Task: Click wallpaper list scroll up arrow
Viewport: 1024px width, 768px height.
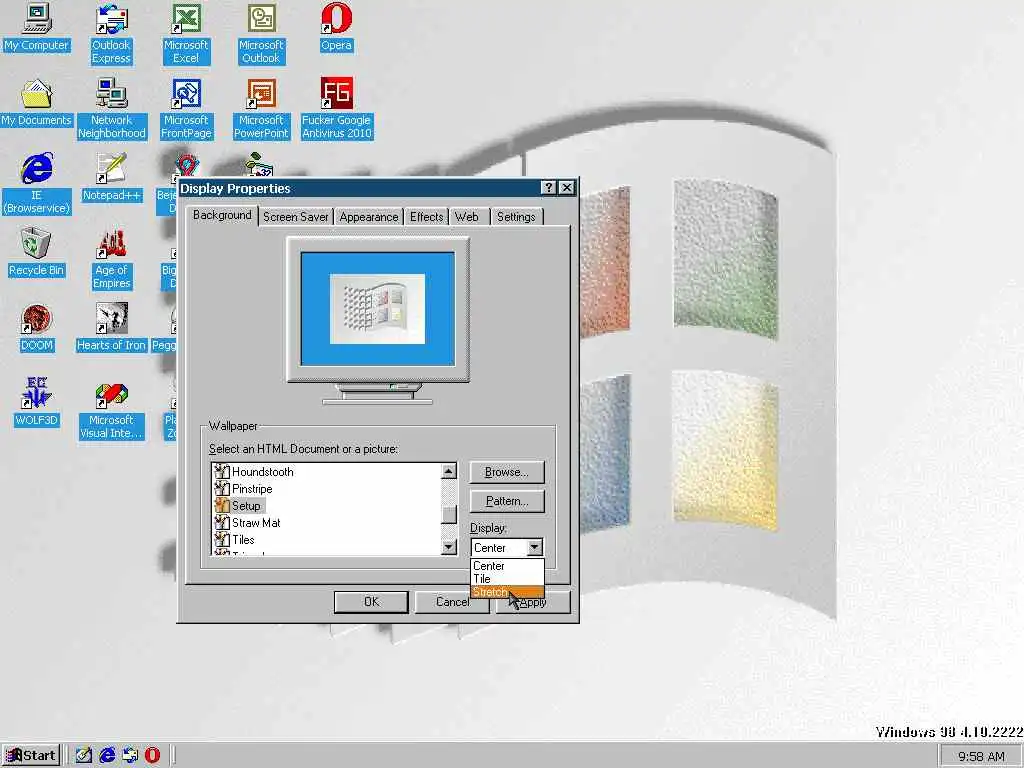Action: click(449, 472)
